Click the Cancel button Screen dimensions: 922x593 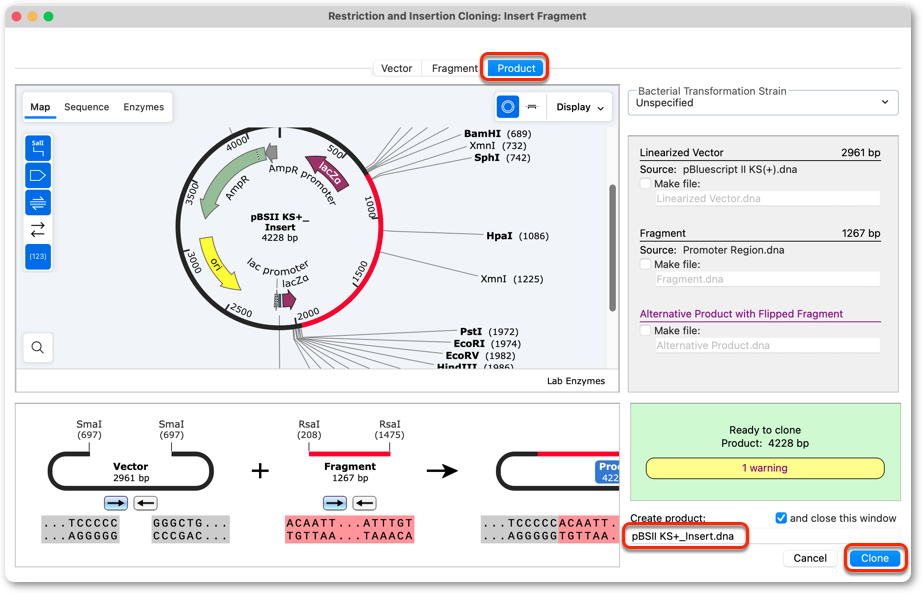810,558
